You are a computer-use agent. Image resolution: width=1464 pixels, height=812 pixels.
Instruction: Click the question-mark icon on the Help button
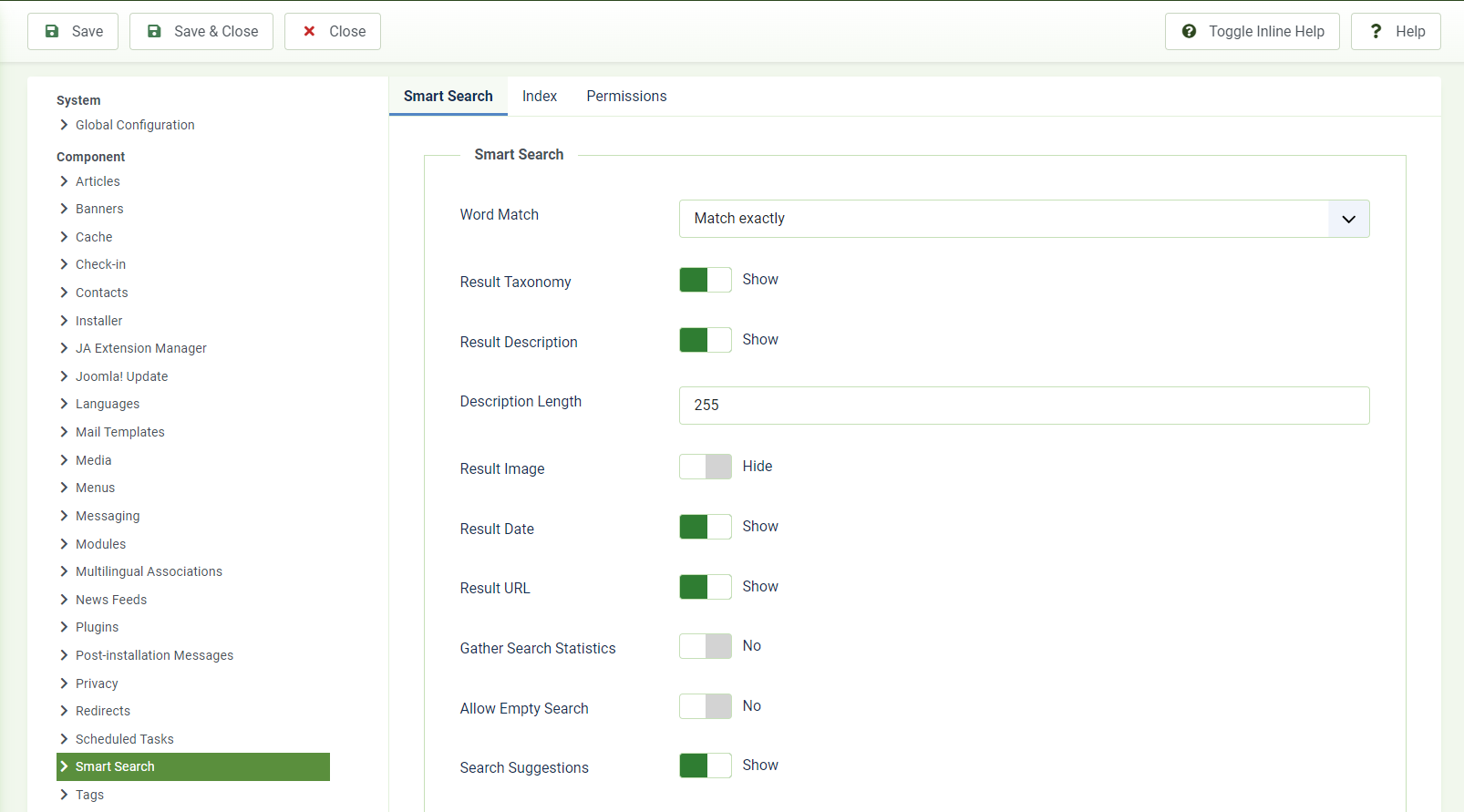[x=1376, y=31]
